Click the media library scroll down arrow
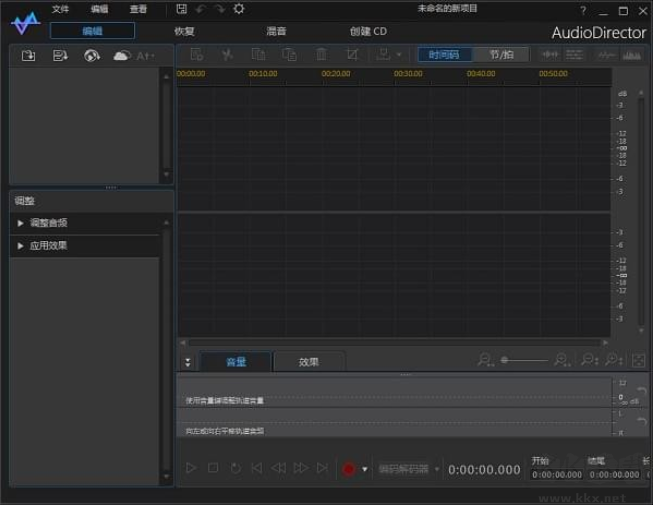 coord(166,174)
